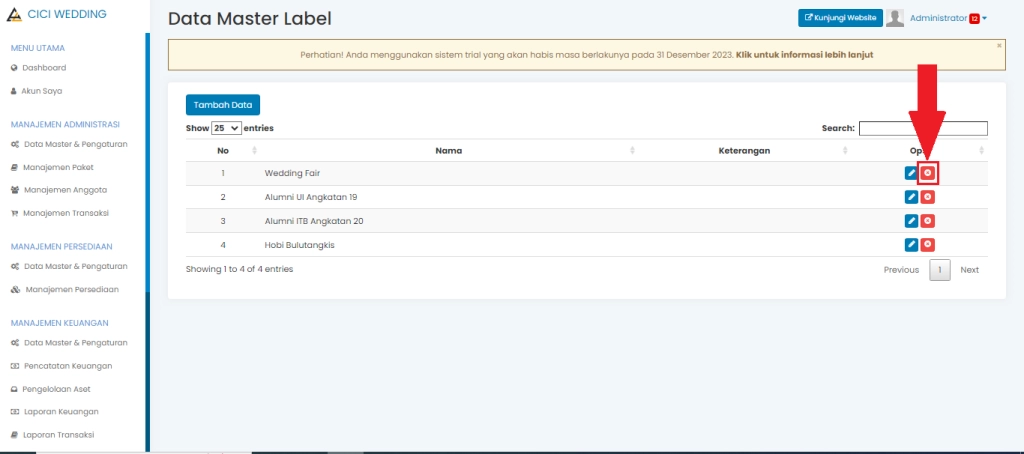Edit the Alumni UI Angkatan 19 label
Screen dimensions: 1024x454
tap(911, 197)
